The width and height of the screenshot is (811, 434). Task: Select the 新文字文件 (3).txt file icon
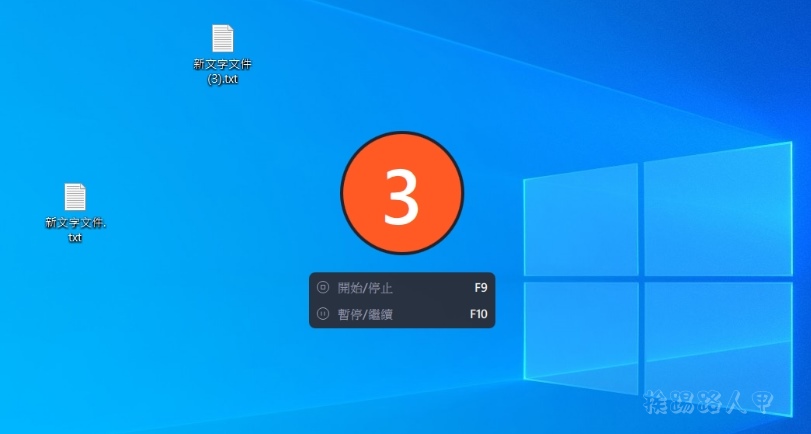pyautogui.click(x=222, y=39)
